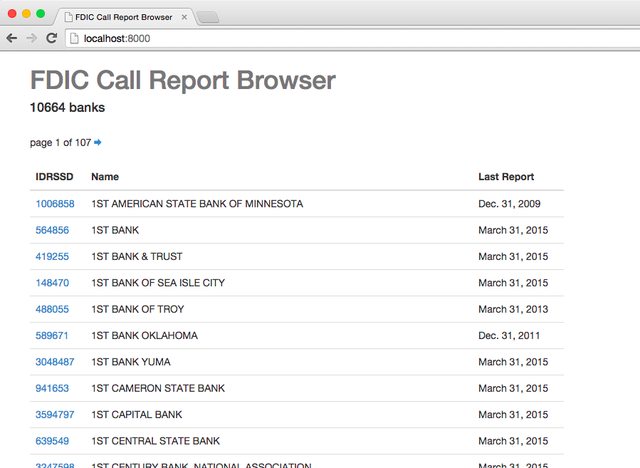
Task: Open bank link 589671
Action: (52, 335)
